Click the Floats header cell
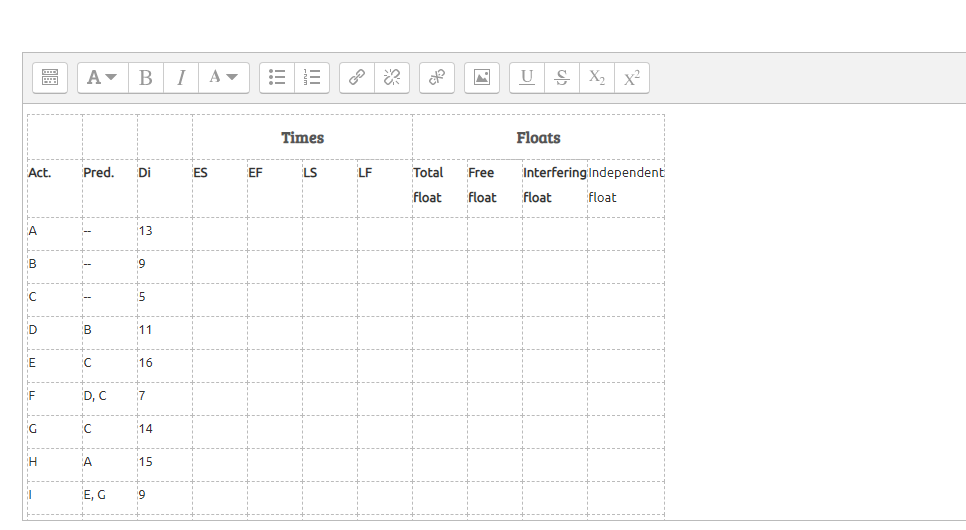This screenshot has width=966, height=530. [538, 137]
